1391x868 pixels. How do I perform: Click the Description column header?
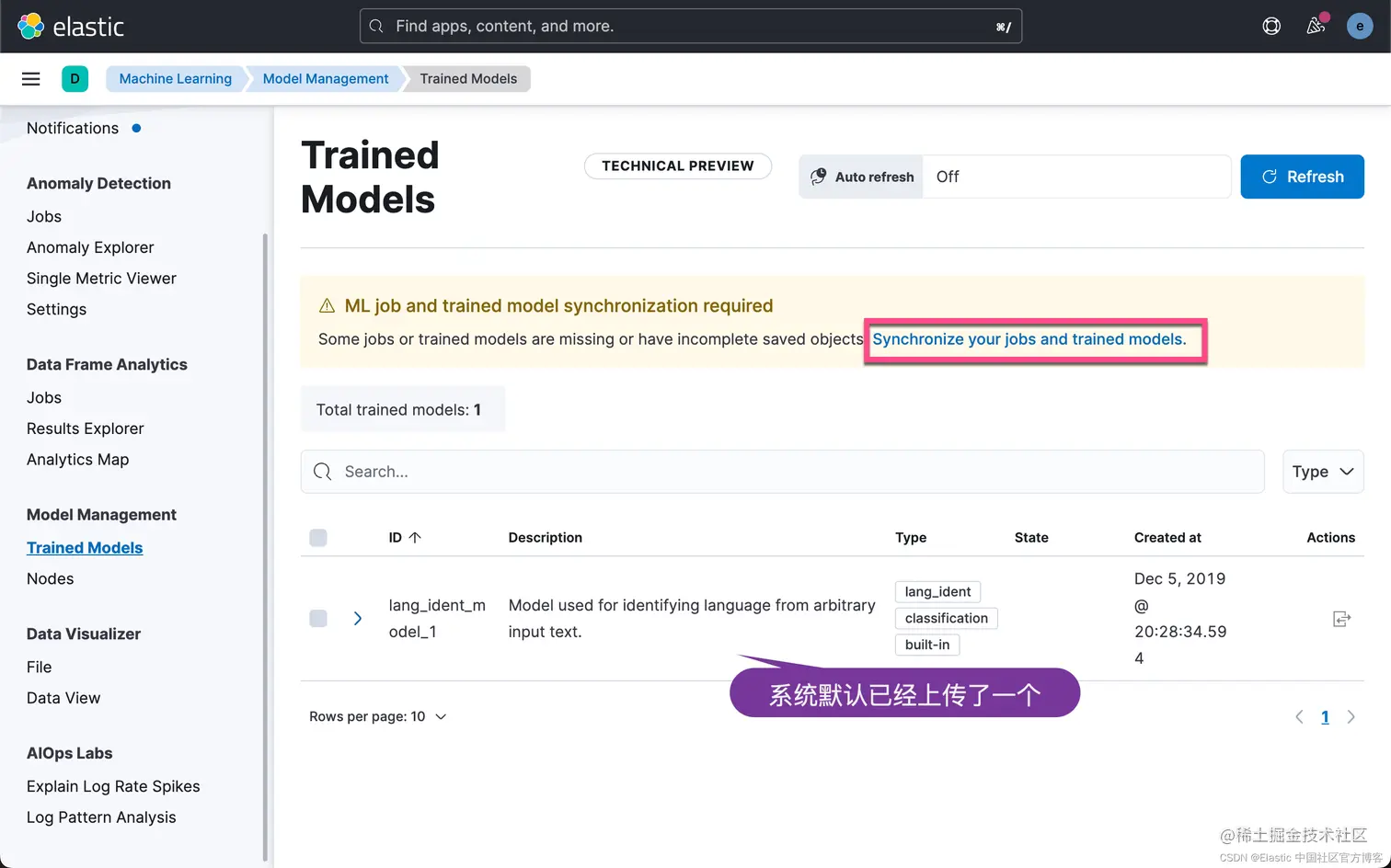pos(546,538)
